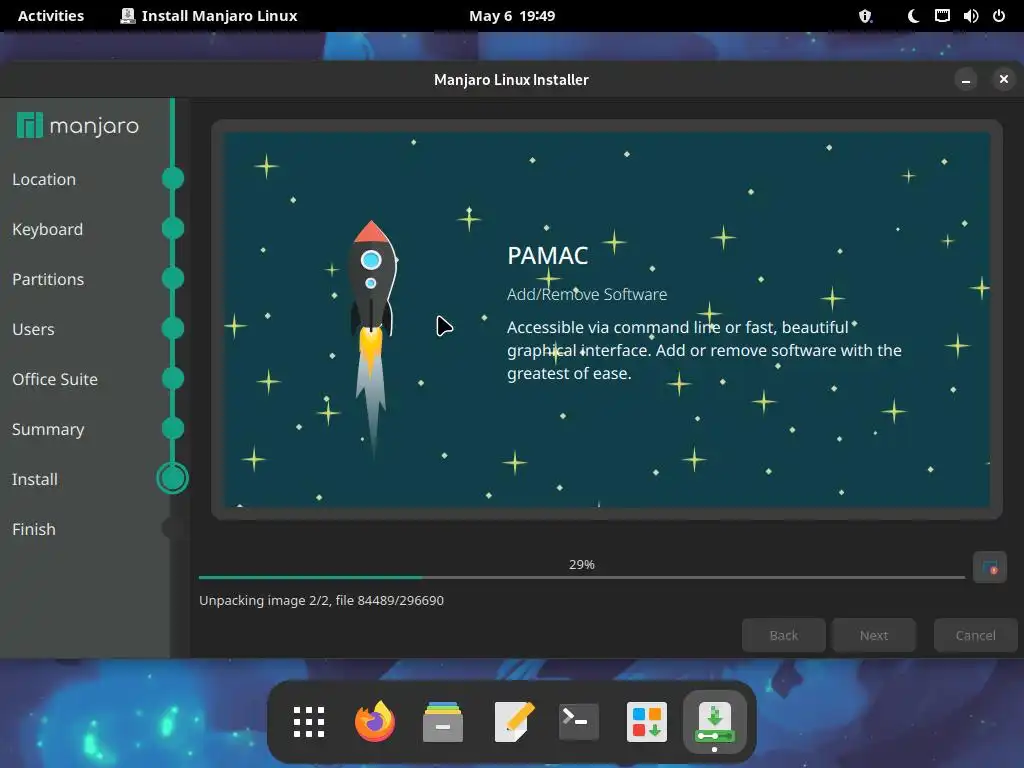Click the Back button
This screenshot has height=768, width=1024.
(x=784, y=635)
